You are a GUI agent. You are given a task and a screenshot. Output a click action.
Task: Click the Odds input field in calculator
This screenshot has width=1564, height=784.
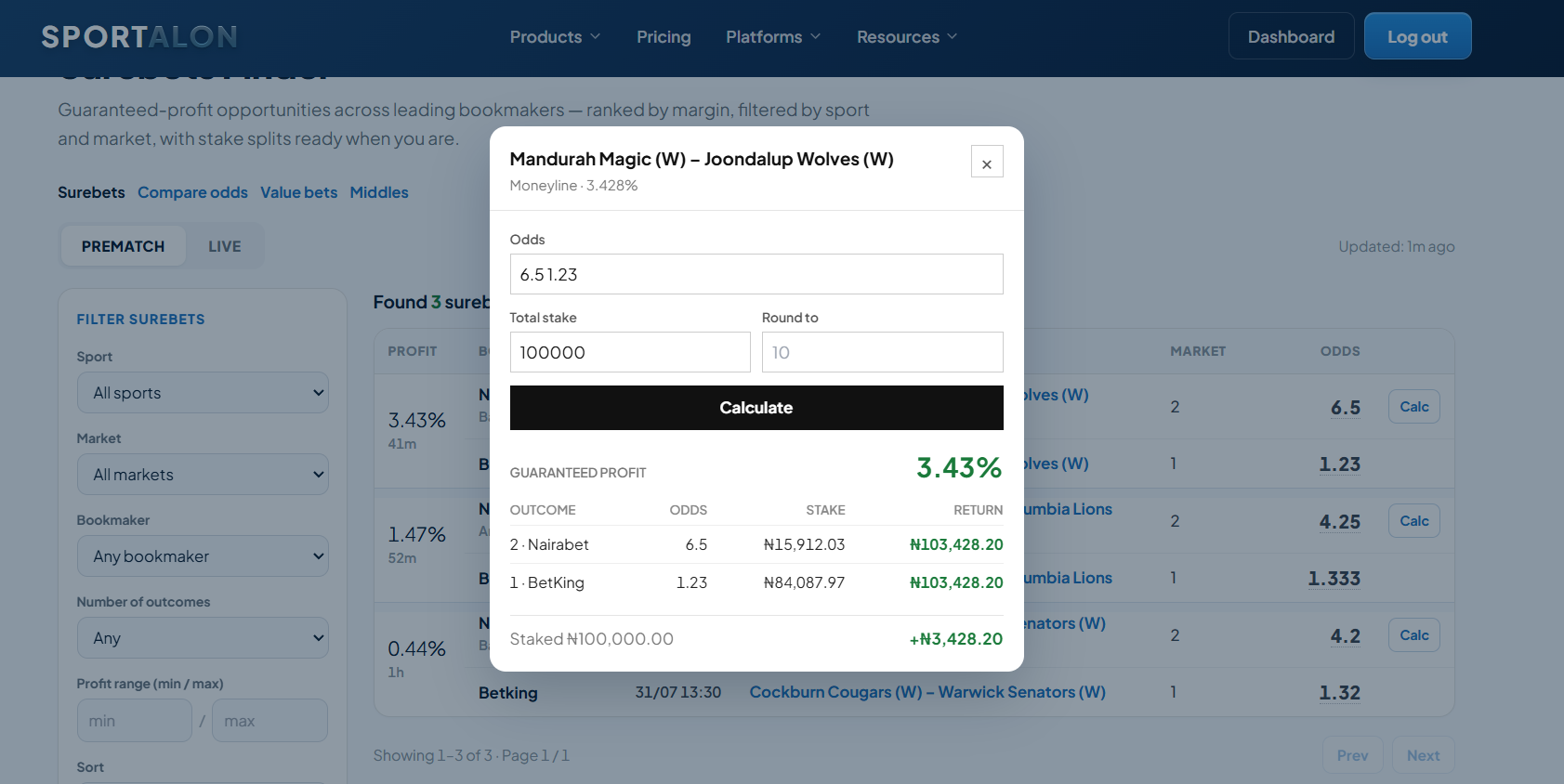point(756,274)
